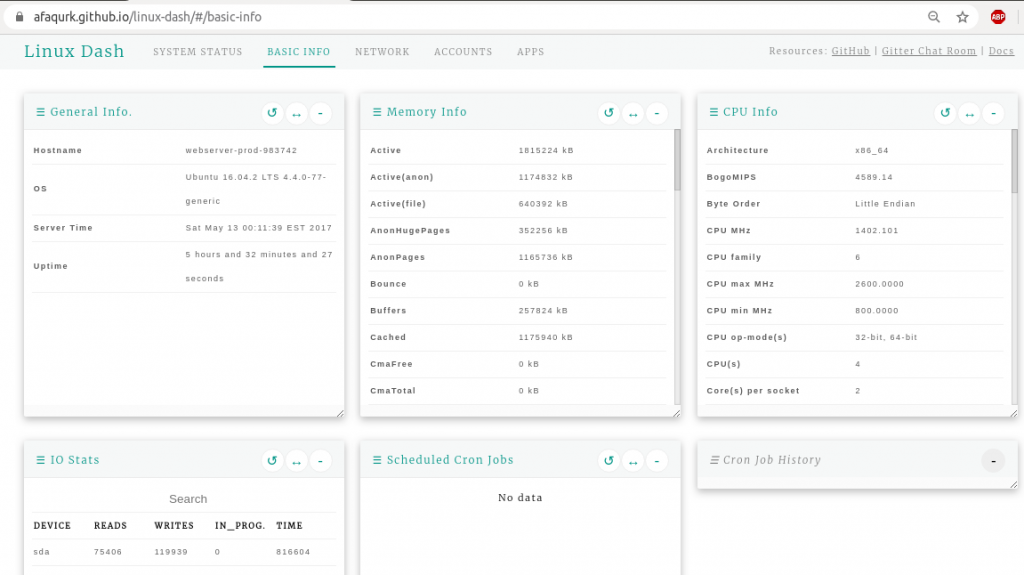This screenshot has width=1024, height=575.
Task: Minimize the General Info panel
Action: (320, 113)
